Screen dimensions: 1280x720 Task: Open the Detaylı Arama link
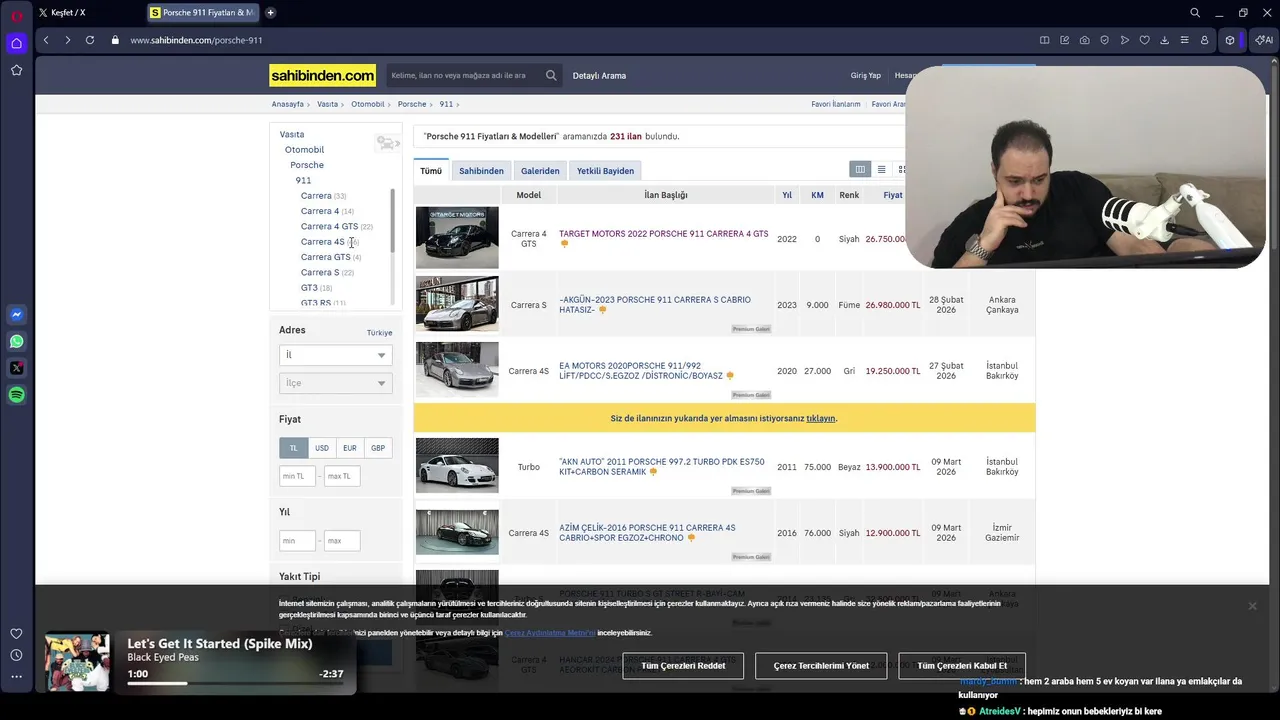tap(599, 76)
